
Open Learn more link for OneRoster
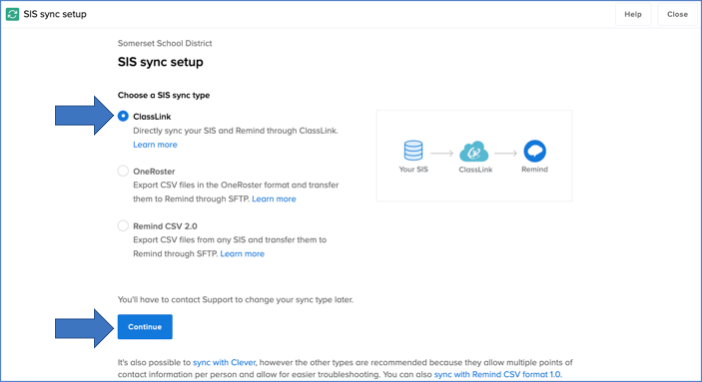[274, 199]
